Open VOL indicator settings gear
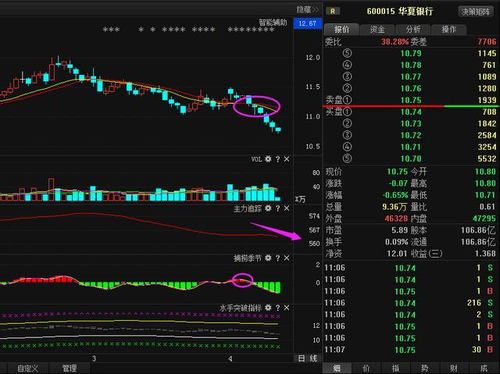This screenshot has height=374, width=500. pos(268,159)
